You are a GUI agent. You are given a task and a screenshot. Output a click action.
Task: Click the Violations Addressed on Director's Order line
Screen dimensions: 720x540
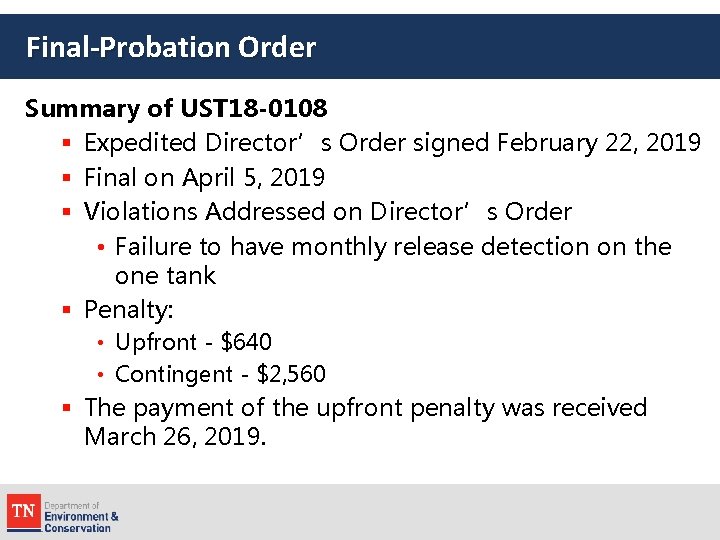pyautogui.click(x=328, y=212)
